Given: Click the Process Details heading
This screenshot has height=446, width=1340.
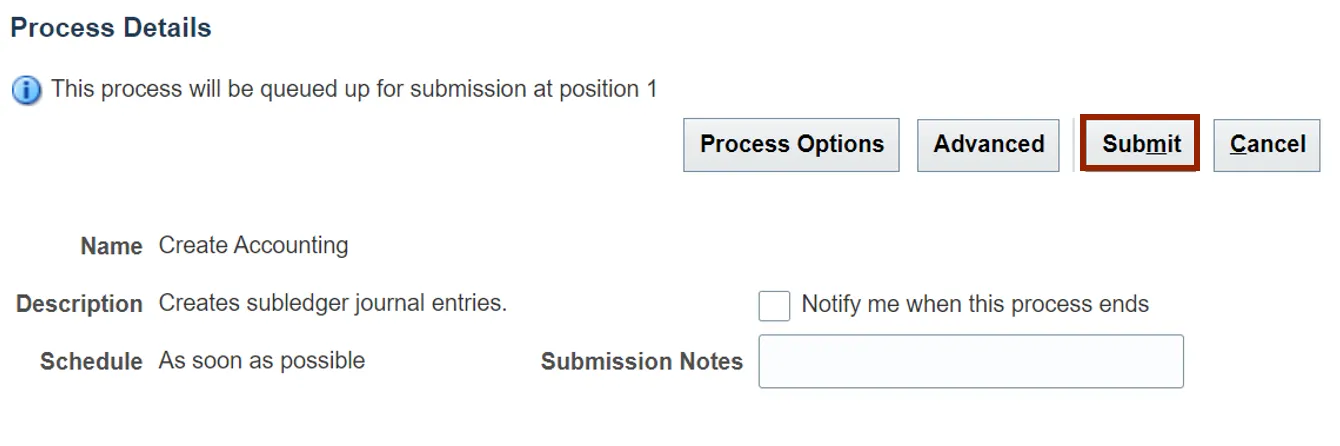Looking at the screenshot, I should tap(111, 28).
